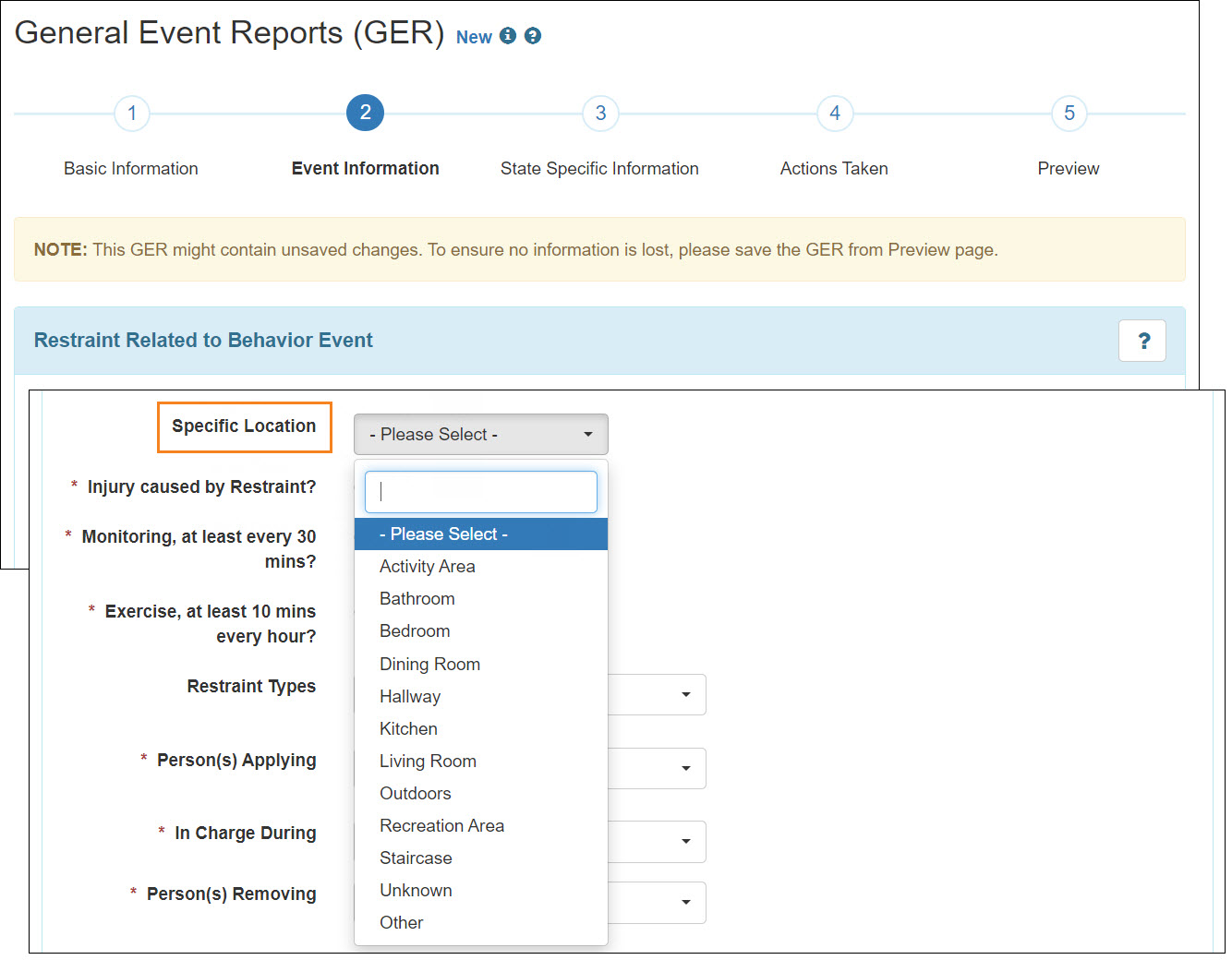Focus the dropdown search field
Image resolution: width=1232 pixels, height=960 pixels.
[x=481, y=492]
